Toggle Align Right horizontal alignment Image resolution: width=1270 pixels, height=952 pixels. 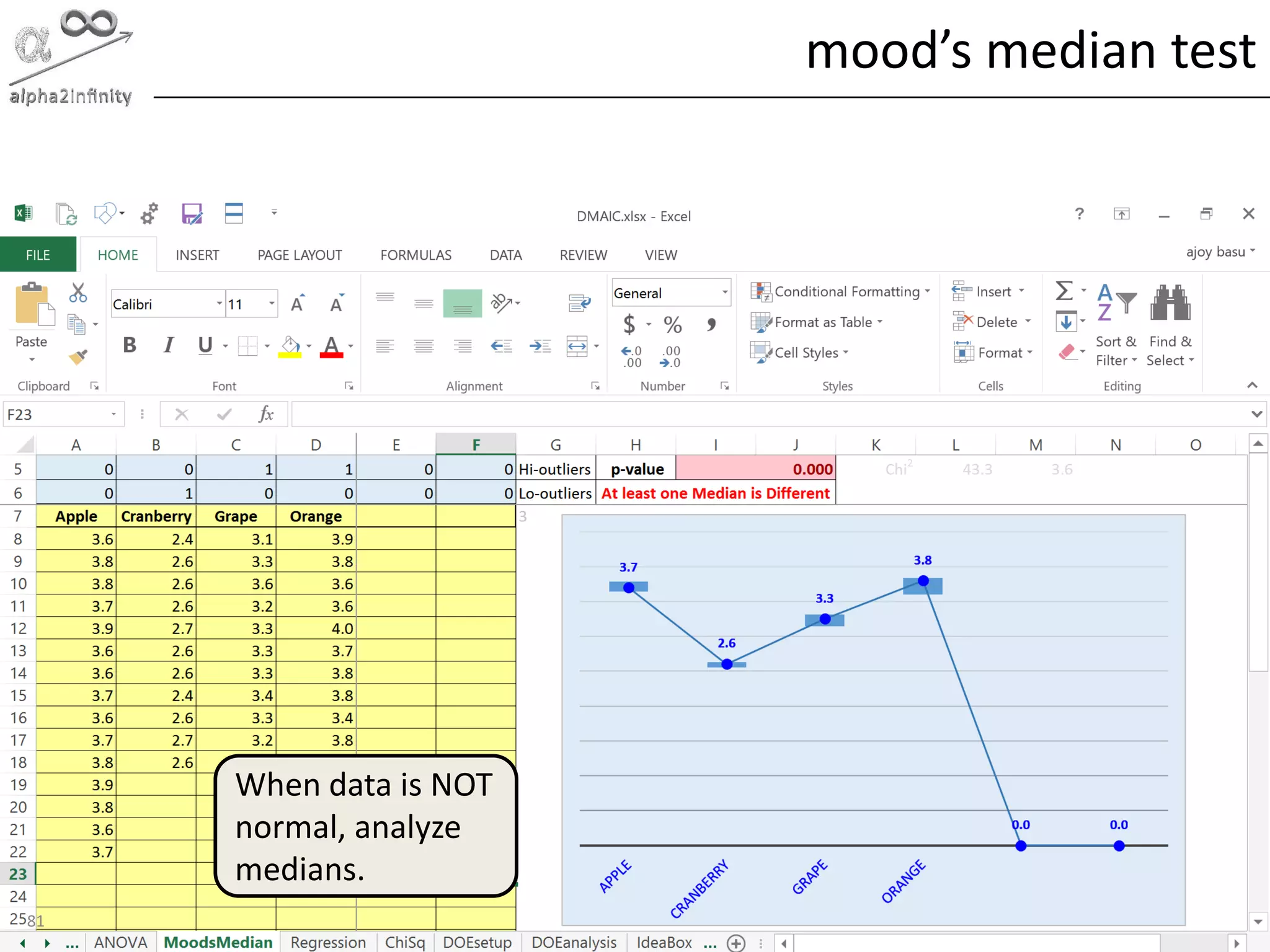pos(463,346)
